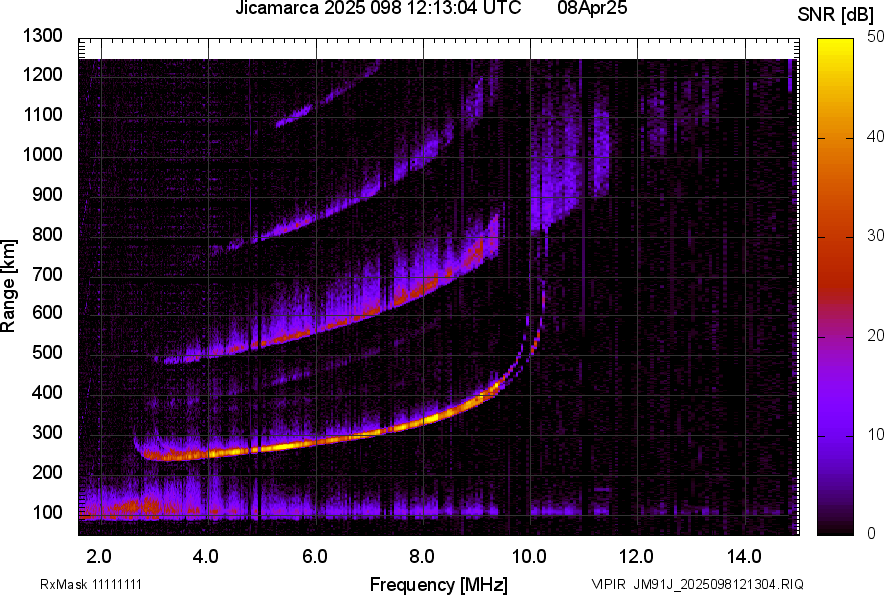Click the SNR colorbar gradient strip
Screen dimensions: 884x595
coord(836,287)
